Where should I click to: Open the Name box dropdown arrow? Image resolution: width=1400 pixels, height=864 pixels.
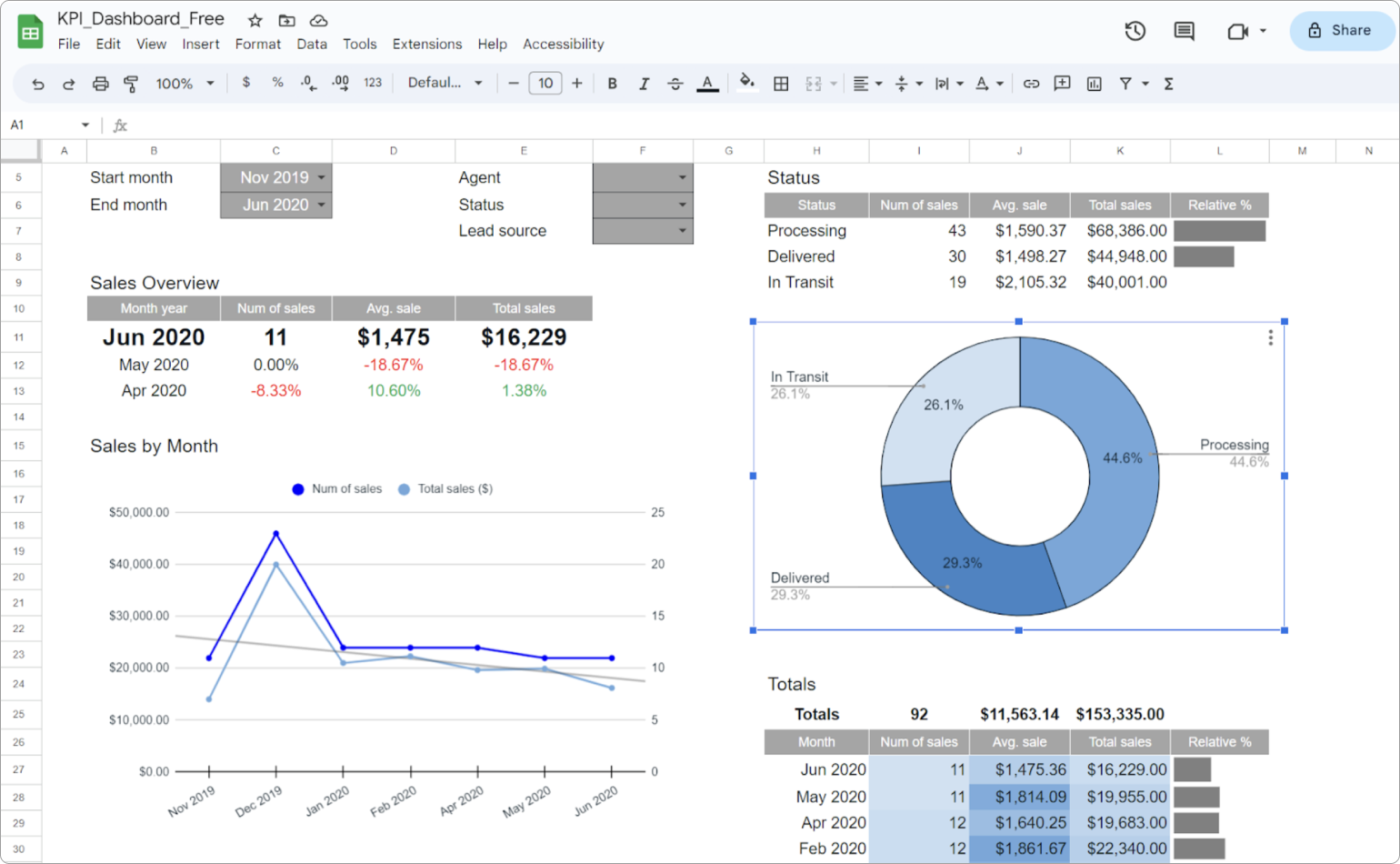(x=85, y=126)
